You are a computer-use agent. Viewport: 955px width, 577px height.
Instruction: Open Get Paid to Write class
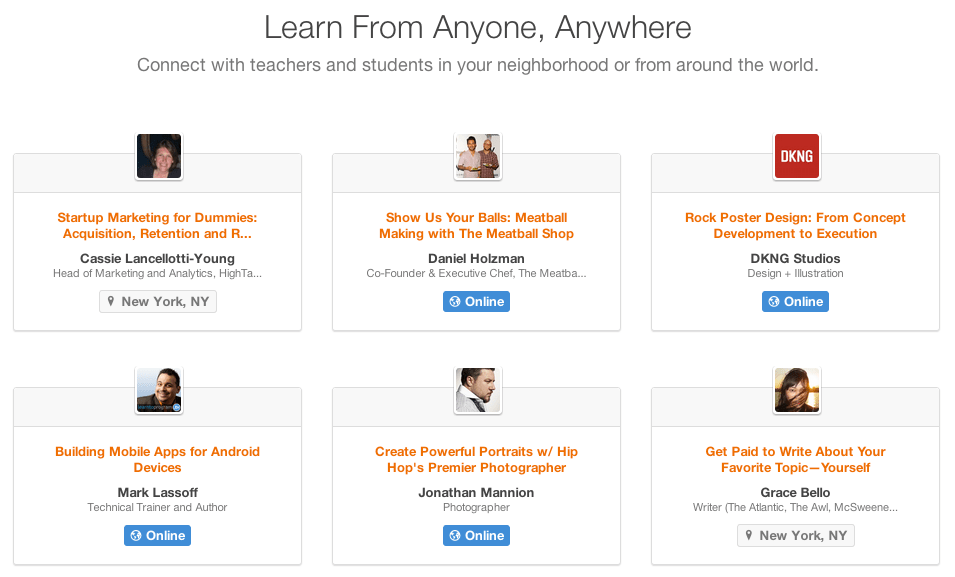795,460
